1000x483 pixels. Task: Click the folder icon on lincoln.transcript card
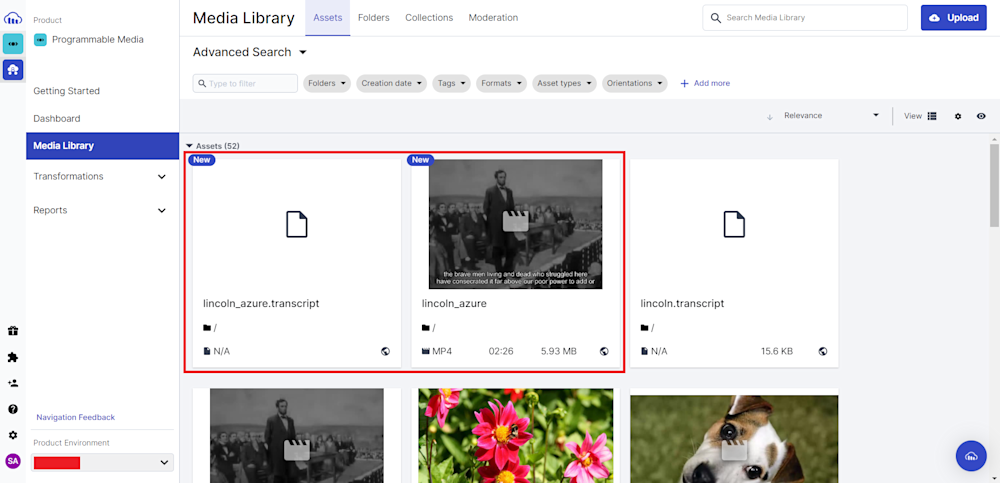pyautogui.click(x=644, y=328)
